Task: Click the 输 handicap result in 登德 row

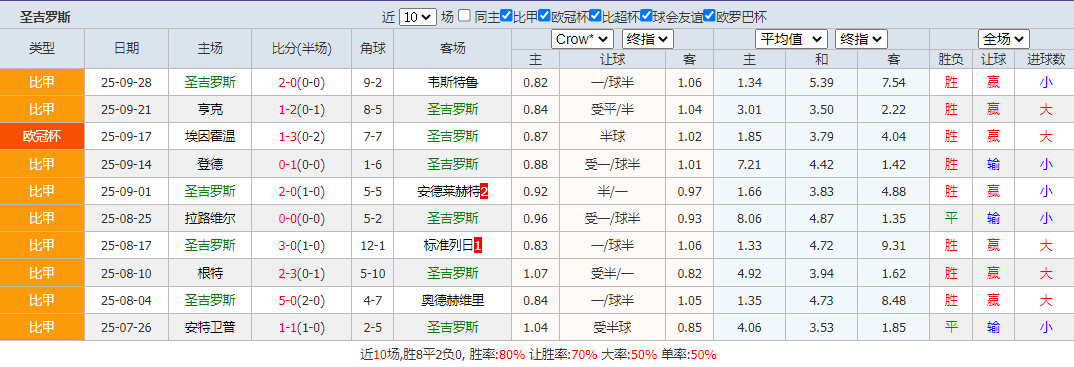Action: 993,164
